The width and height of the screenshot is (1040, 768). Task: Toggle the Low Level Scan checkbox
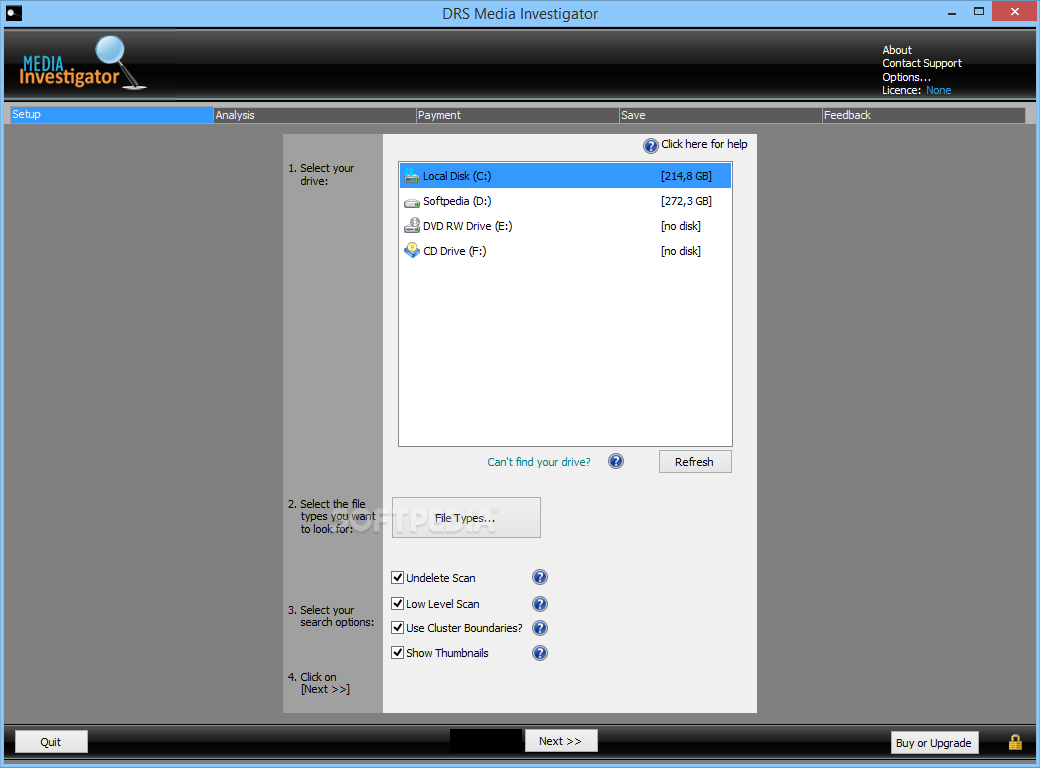(397, 604)
